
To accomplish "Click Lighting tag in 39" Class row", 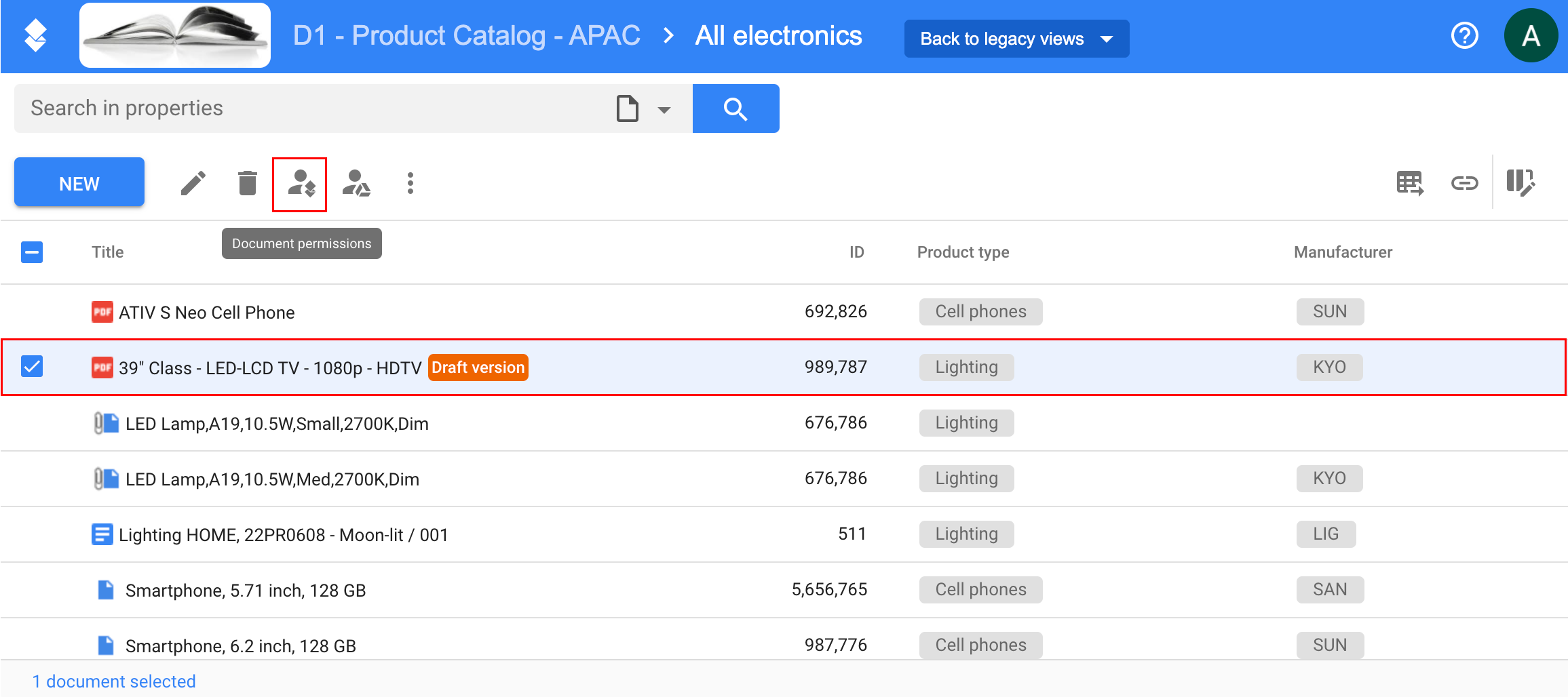I will click(x=967, y=367).
